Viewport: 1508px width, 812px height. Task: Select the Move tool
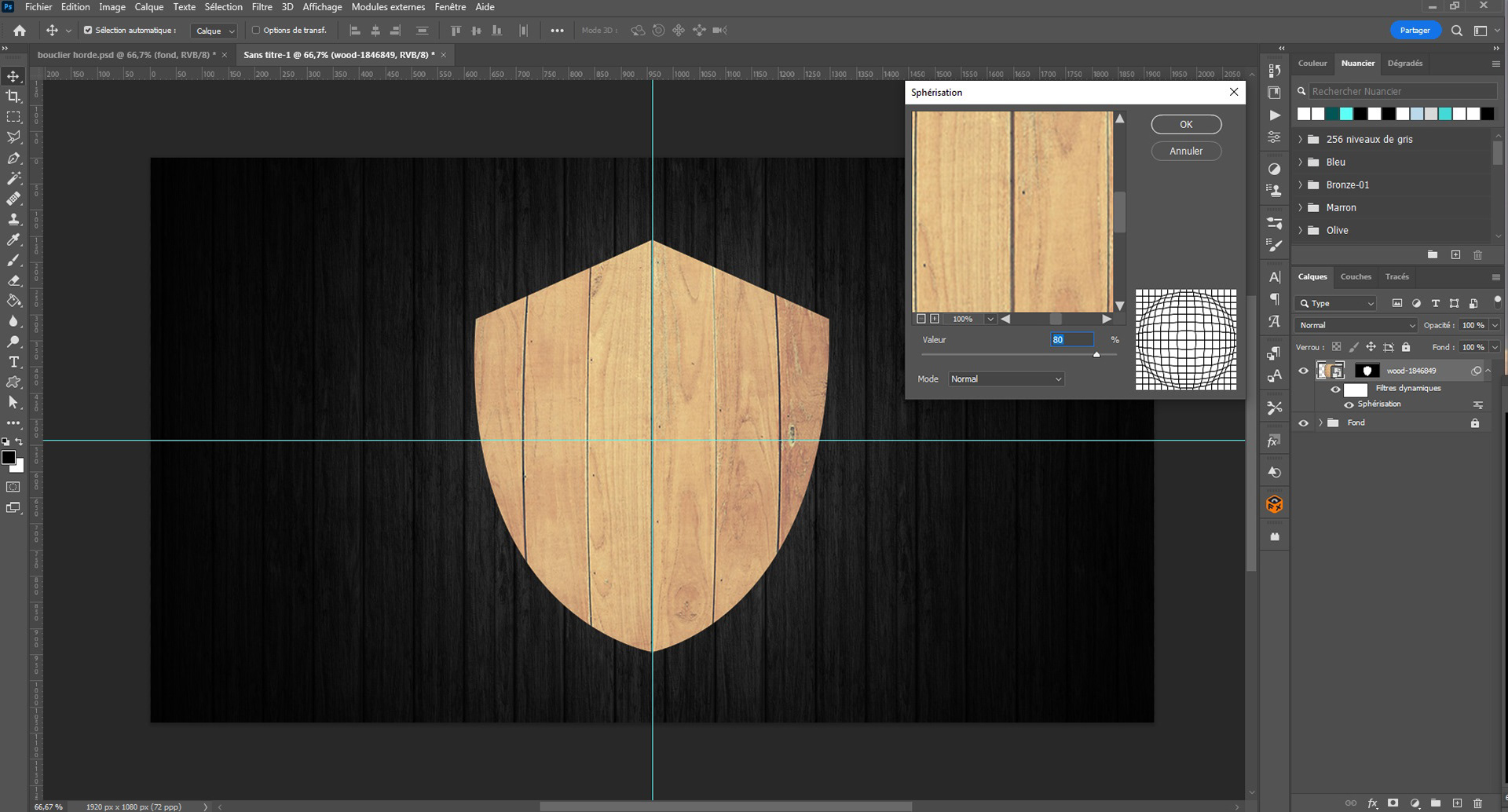tap(13, 76)
